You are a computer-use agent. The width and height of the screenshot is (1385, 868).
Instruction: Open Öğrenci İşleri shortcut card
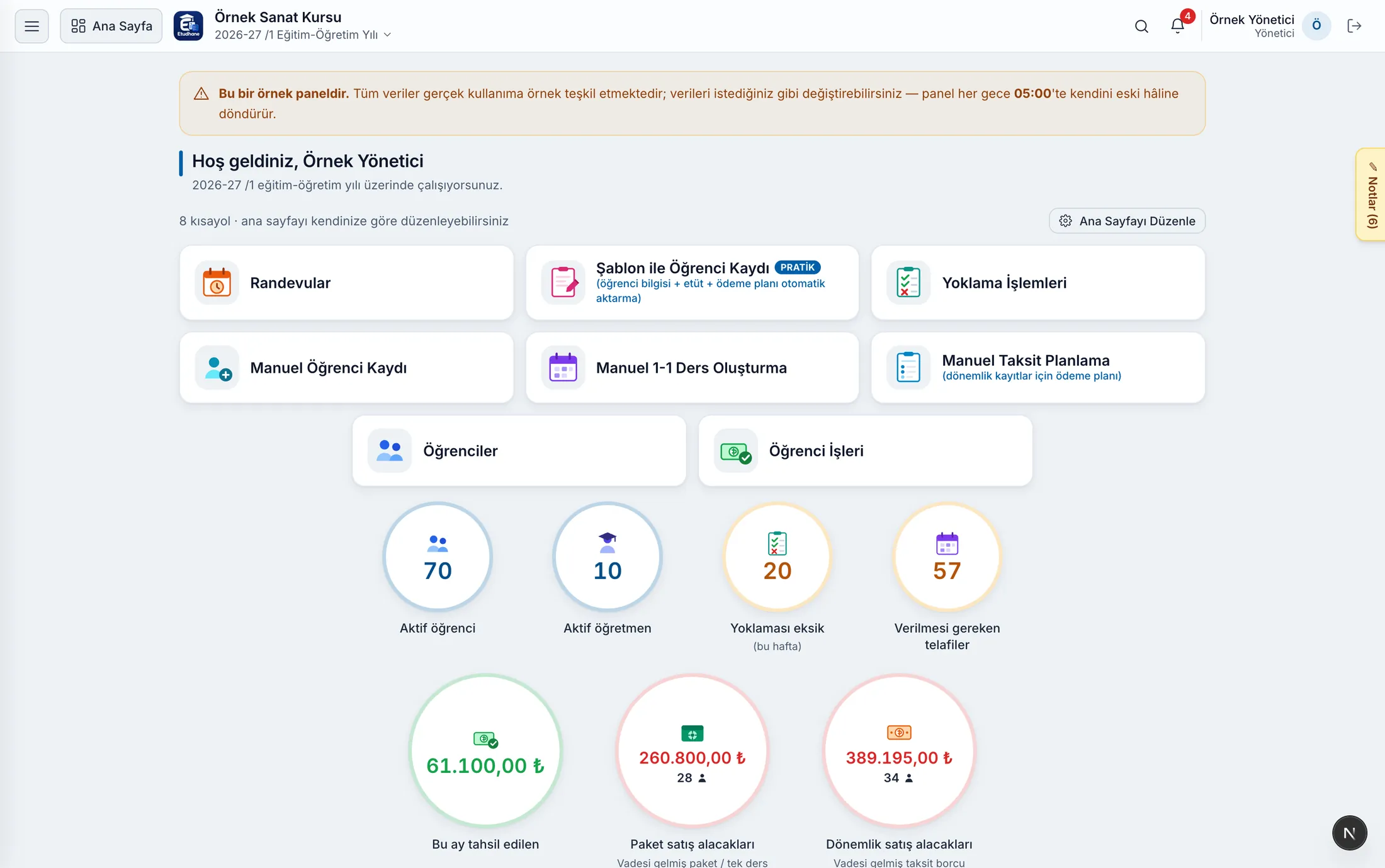865,451
